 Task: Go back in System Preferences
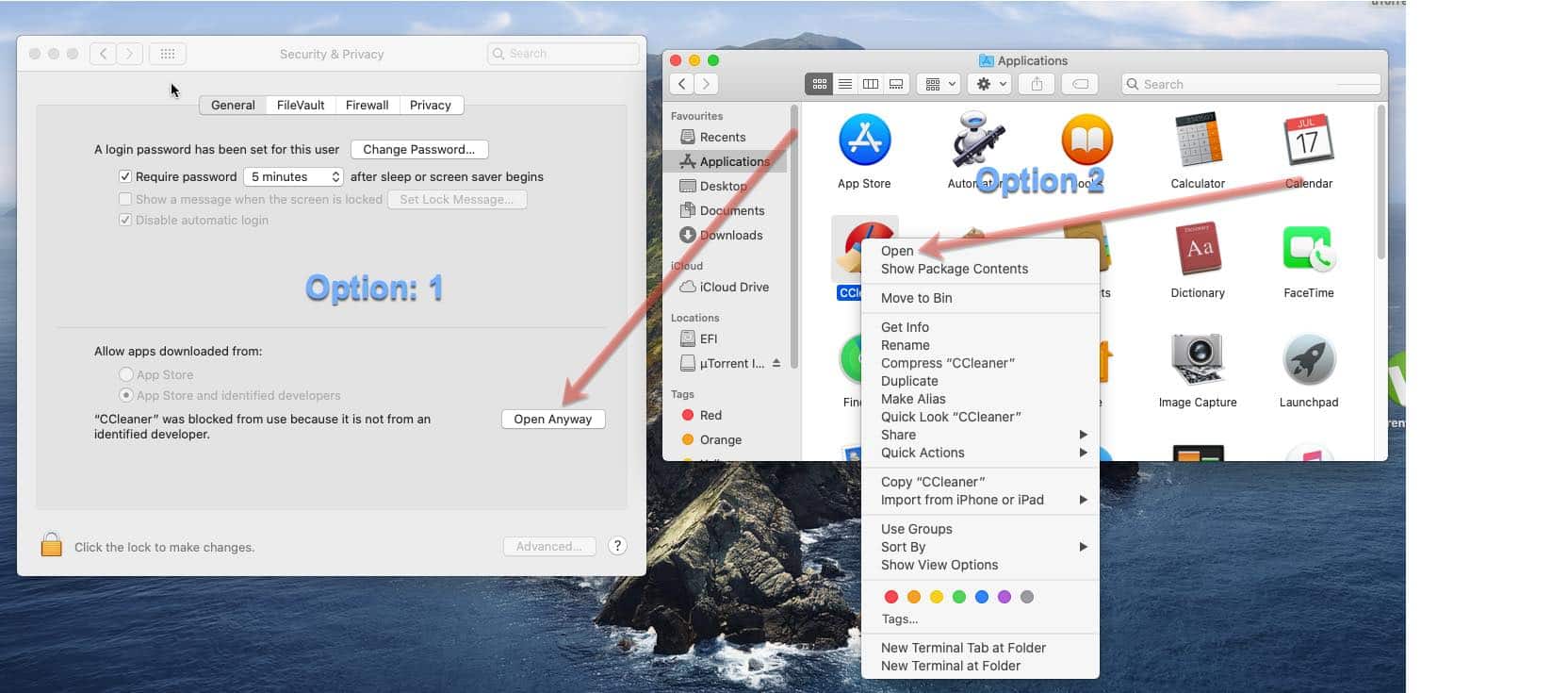coord(104,54)
